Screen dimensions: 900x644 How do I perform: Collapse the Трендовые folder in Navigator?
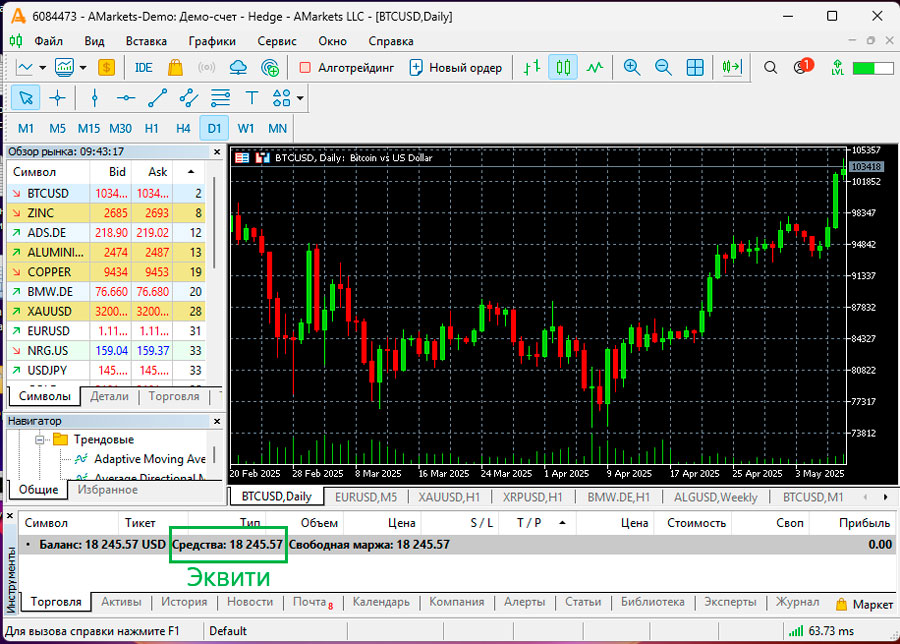(40, 440)
